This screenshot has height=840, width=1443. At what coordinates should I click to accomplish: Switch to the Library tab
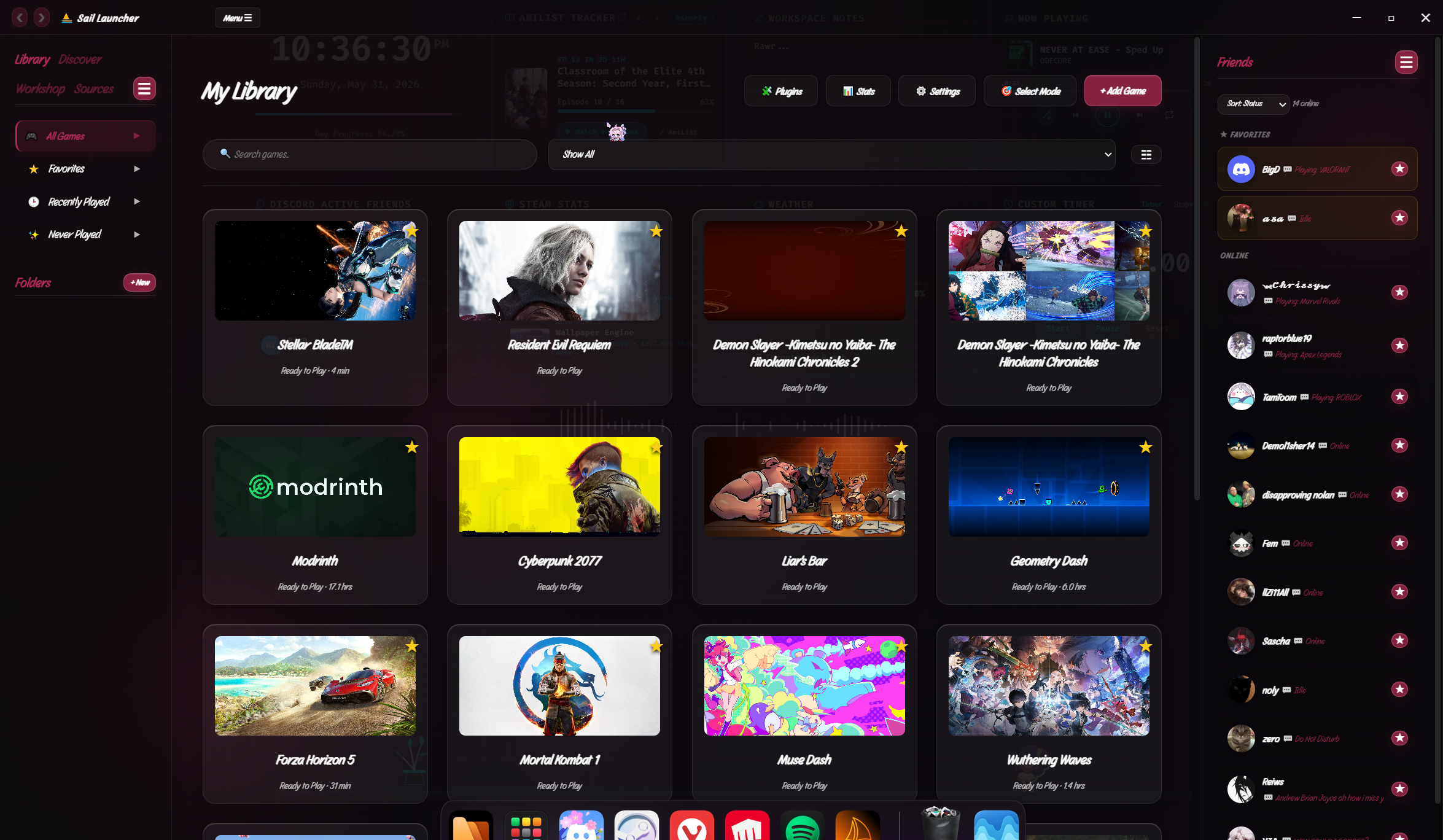click(x=32, y=60)
